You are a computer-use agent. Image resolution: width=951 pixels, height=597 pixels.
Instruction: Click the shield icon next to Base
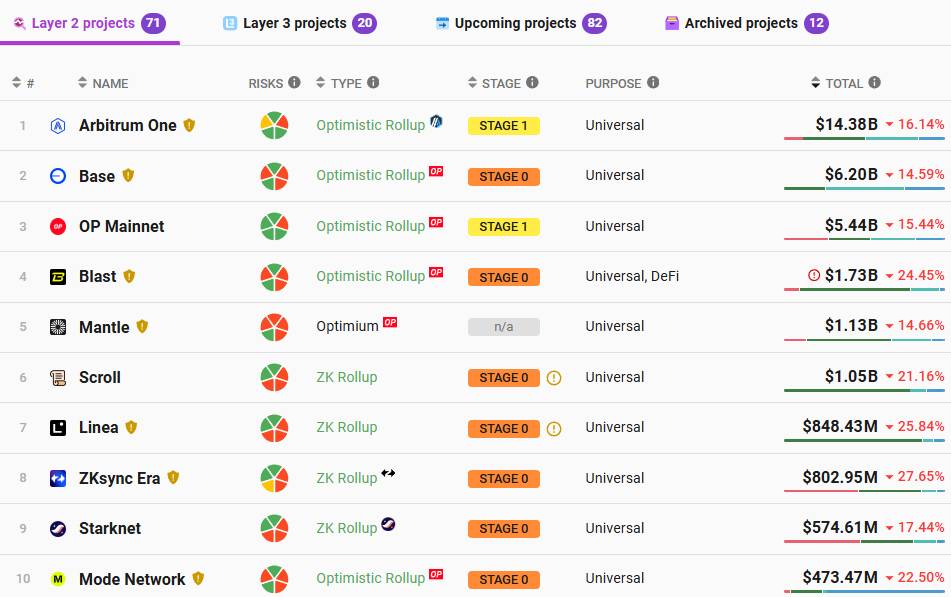[128, 176]
